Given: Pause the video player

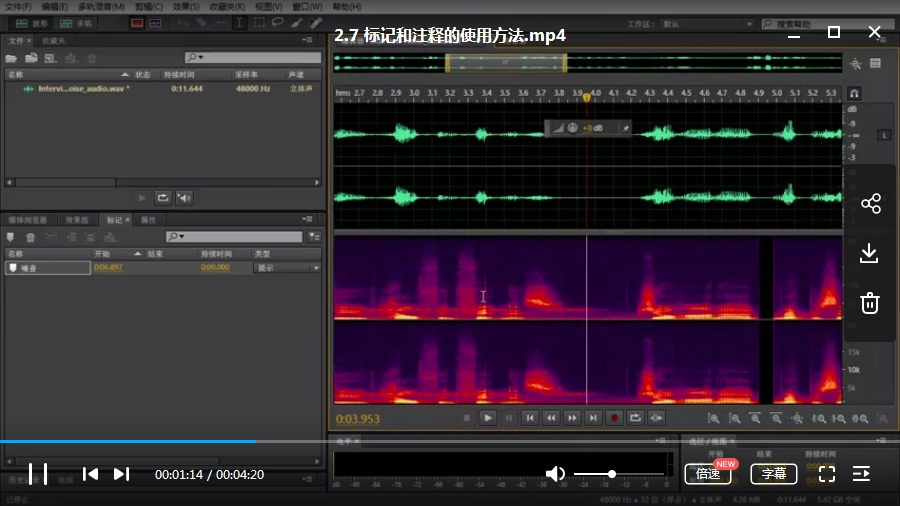Looking at the screenshot, I should tap(38, 474).
